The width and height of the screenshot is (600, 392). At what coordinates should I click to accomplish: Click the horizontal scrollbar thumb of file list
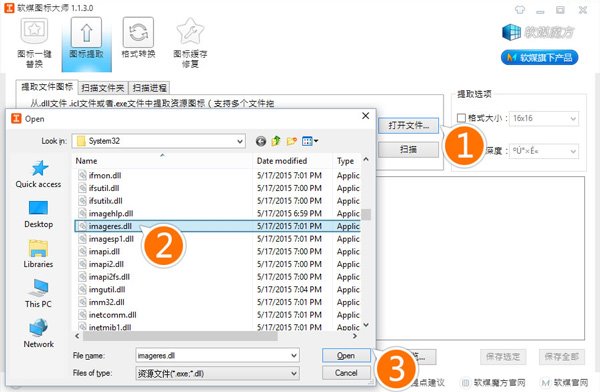pos(180,336)
